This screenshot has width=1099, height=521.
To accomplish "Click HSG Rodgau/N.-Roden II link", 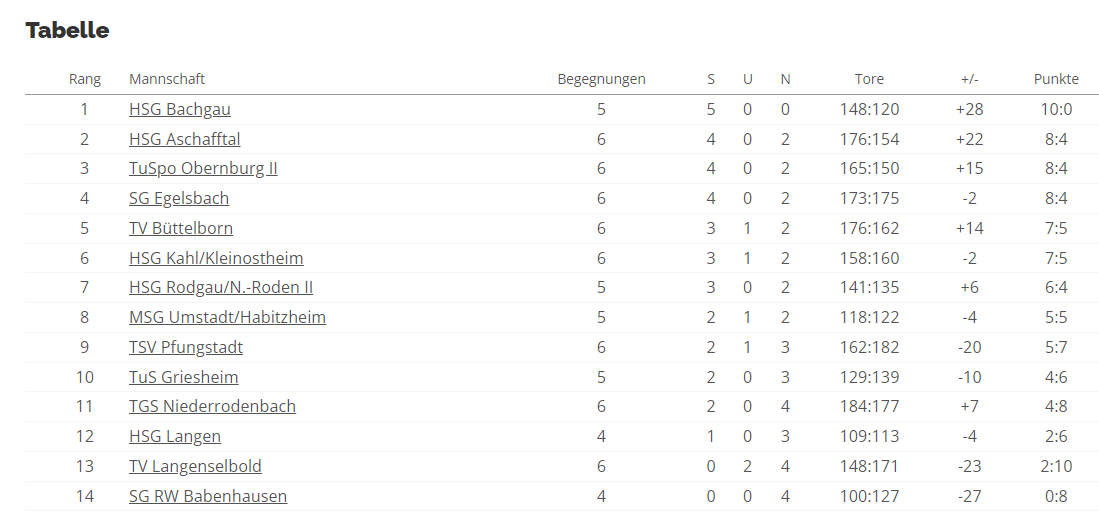I will click(221, 287).
